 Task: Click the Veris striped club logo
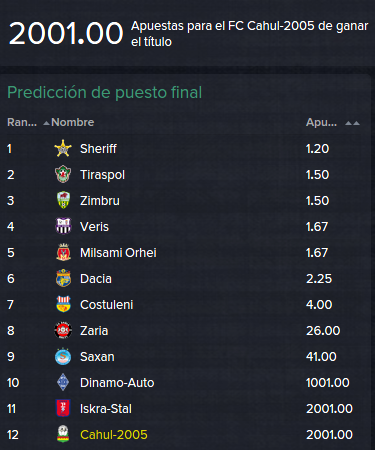pyautogui.click(x=63, y=226)
